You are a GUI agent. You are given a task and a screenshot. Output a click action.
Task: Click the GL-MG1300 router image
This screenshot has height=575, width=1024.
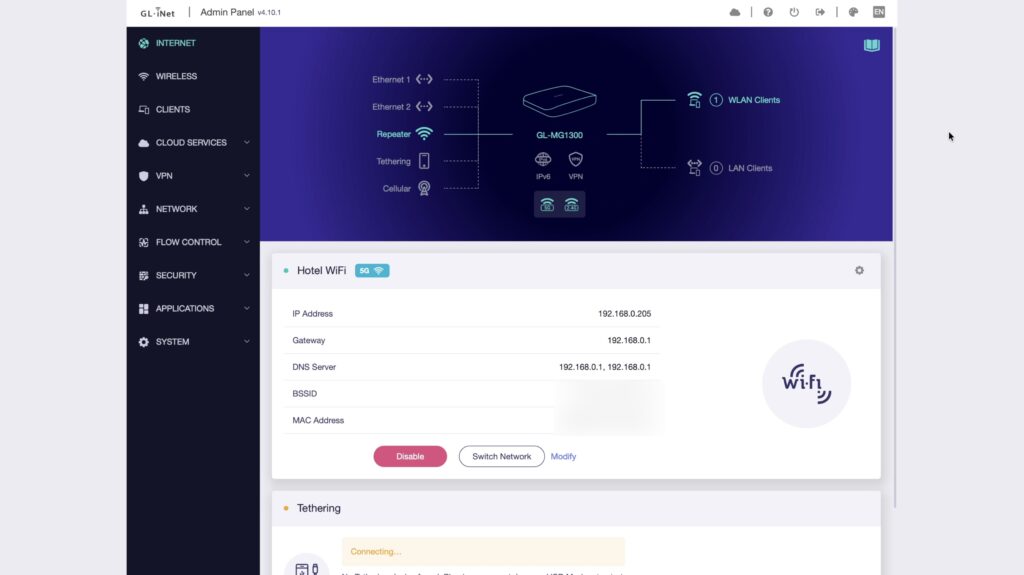pos(559,101)
